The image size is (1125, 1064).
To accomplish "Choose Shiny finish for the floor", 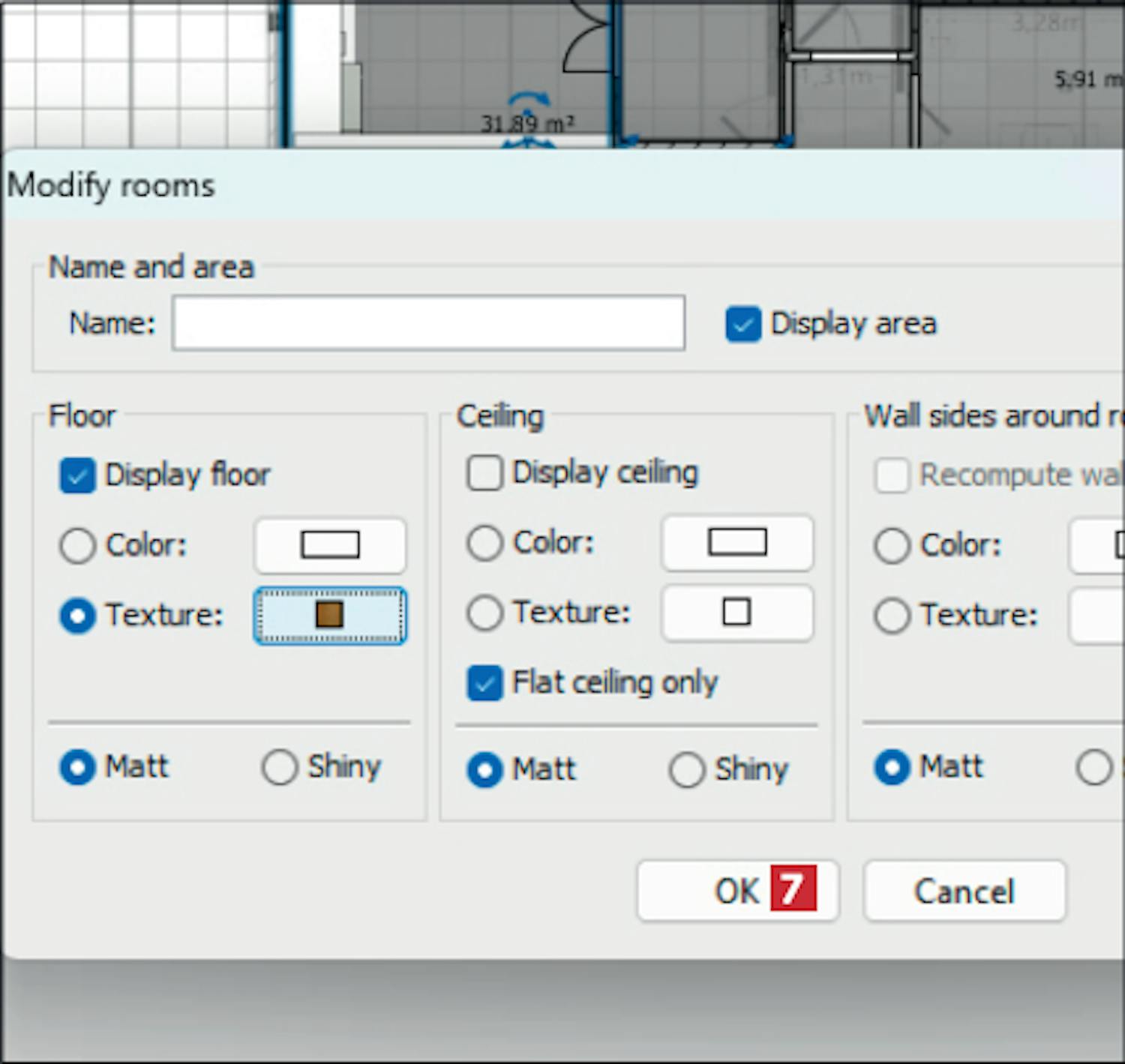I will point(280,768).
